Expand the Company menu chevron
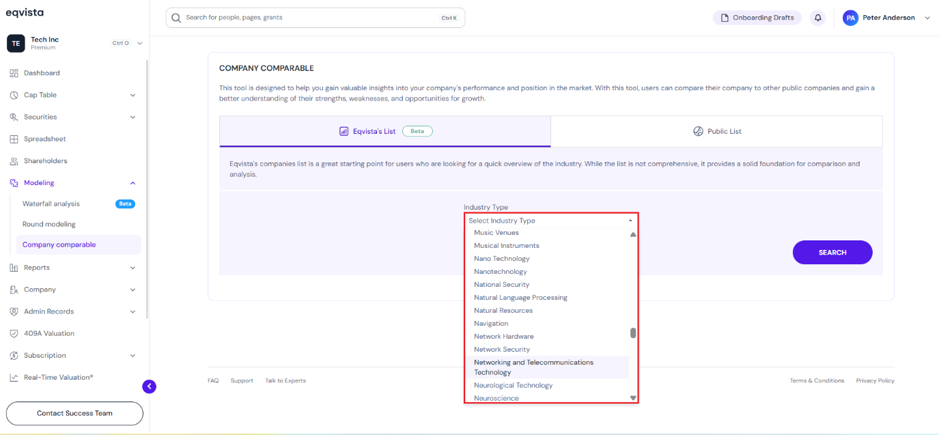Screen dimensions: 939x435 (x=133, y=289)
